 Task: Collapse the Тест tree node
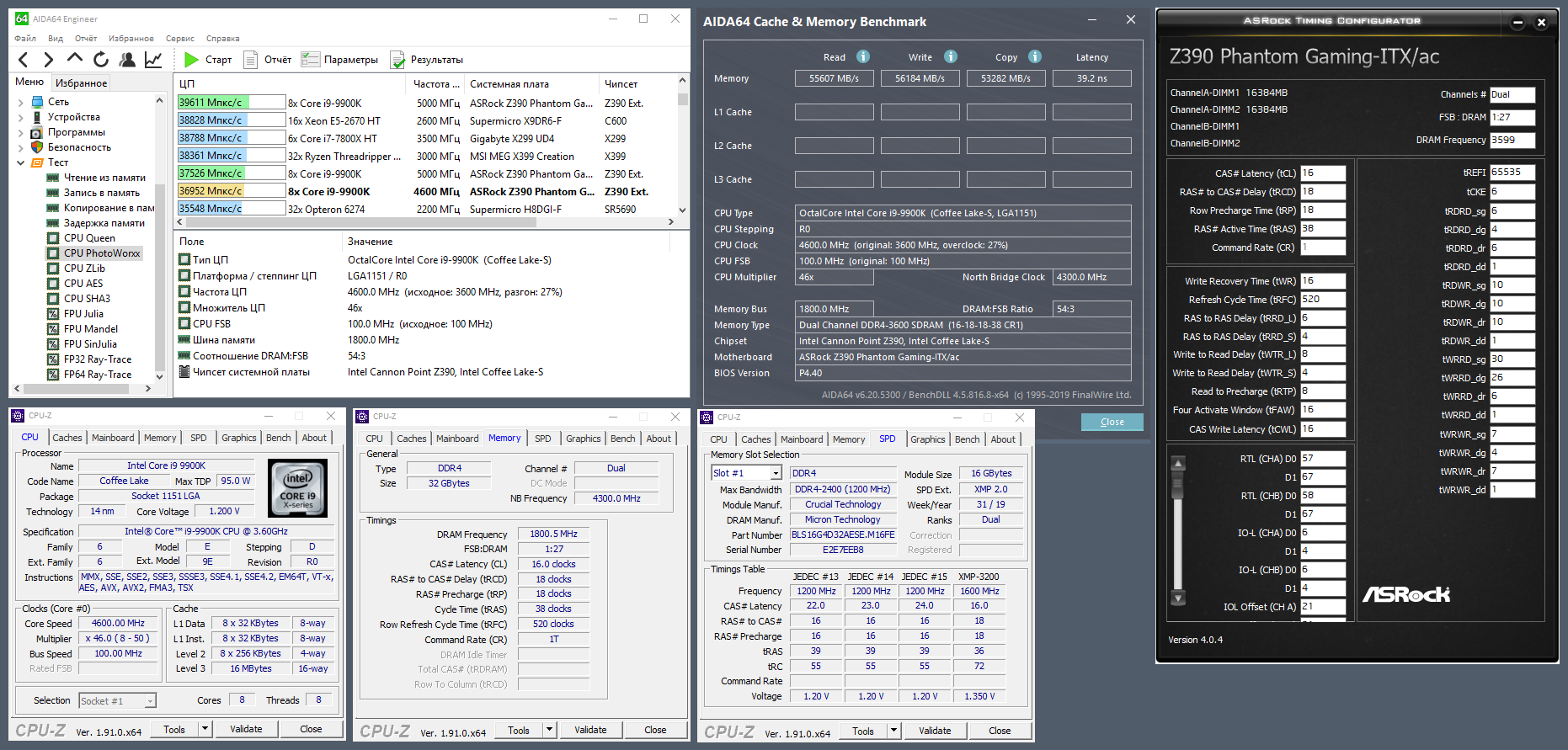pos(21,162)
